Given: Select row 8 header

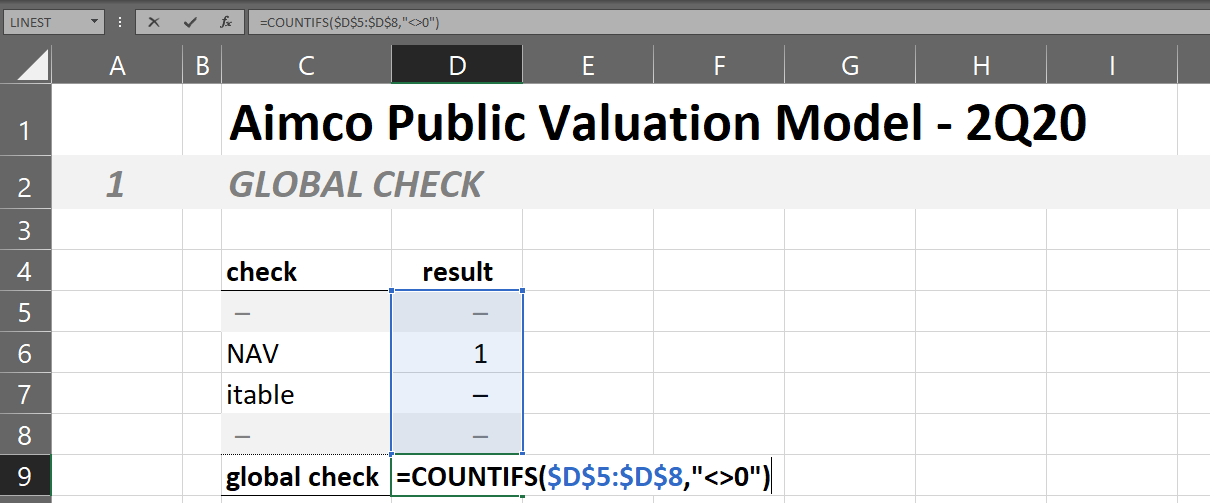Looking at the screenshot, I should (25, 435).
